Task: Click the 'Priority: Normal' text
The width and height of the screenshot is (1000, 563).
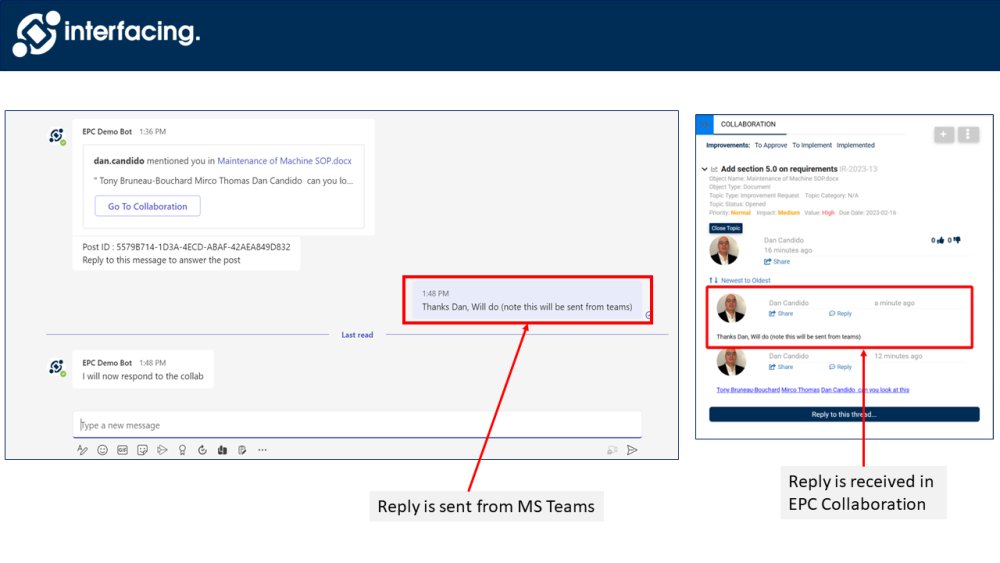Action: pyautogui.click(x=730, y=213)
